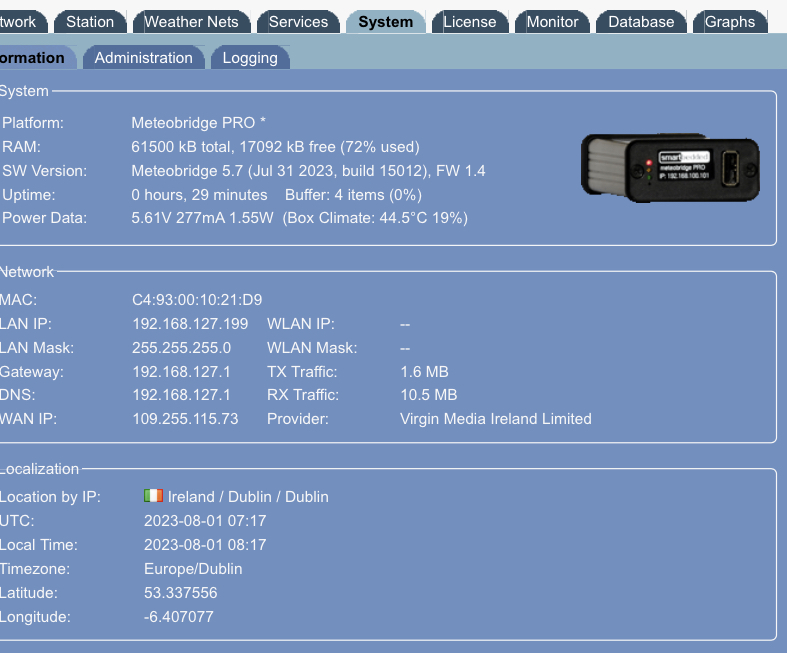Click Timezone value Europe/Dublin
The height and width of the screenshot is (653, 787).
coord(193,569)
